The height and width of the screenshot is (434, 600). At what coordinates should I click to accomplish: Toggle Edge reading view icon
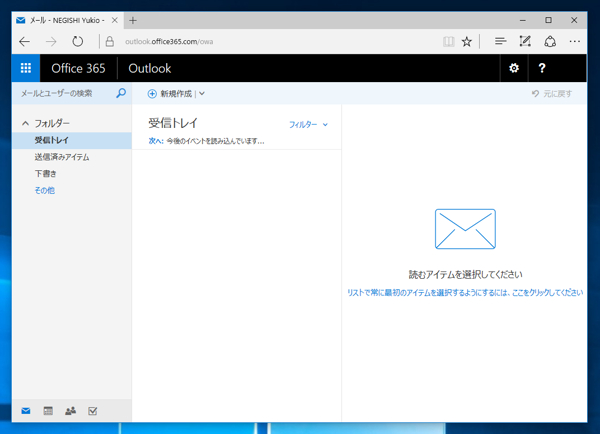click(448, 41)
